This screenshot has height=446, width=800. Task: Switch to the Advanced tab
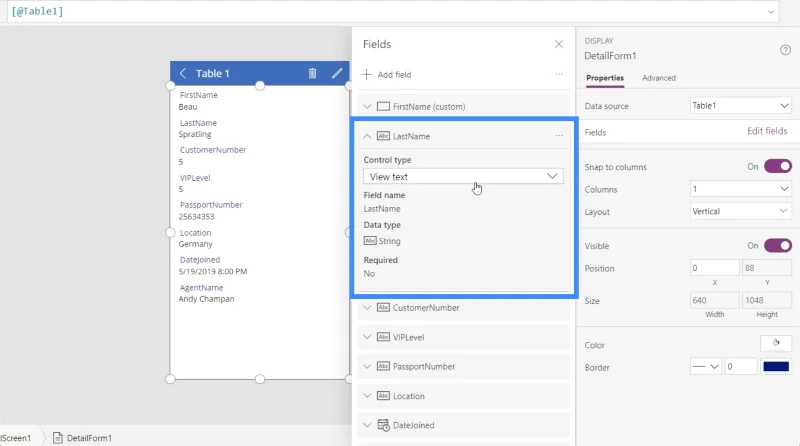pos(659,78)
